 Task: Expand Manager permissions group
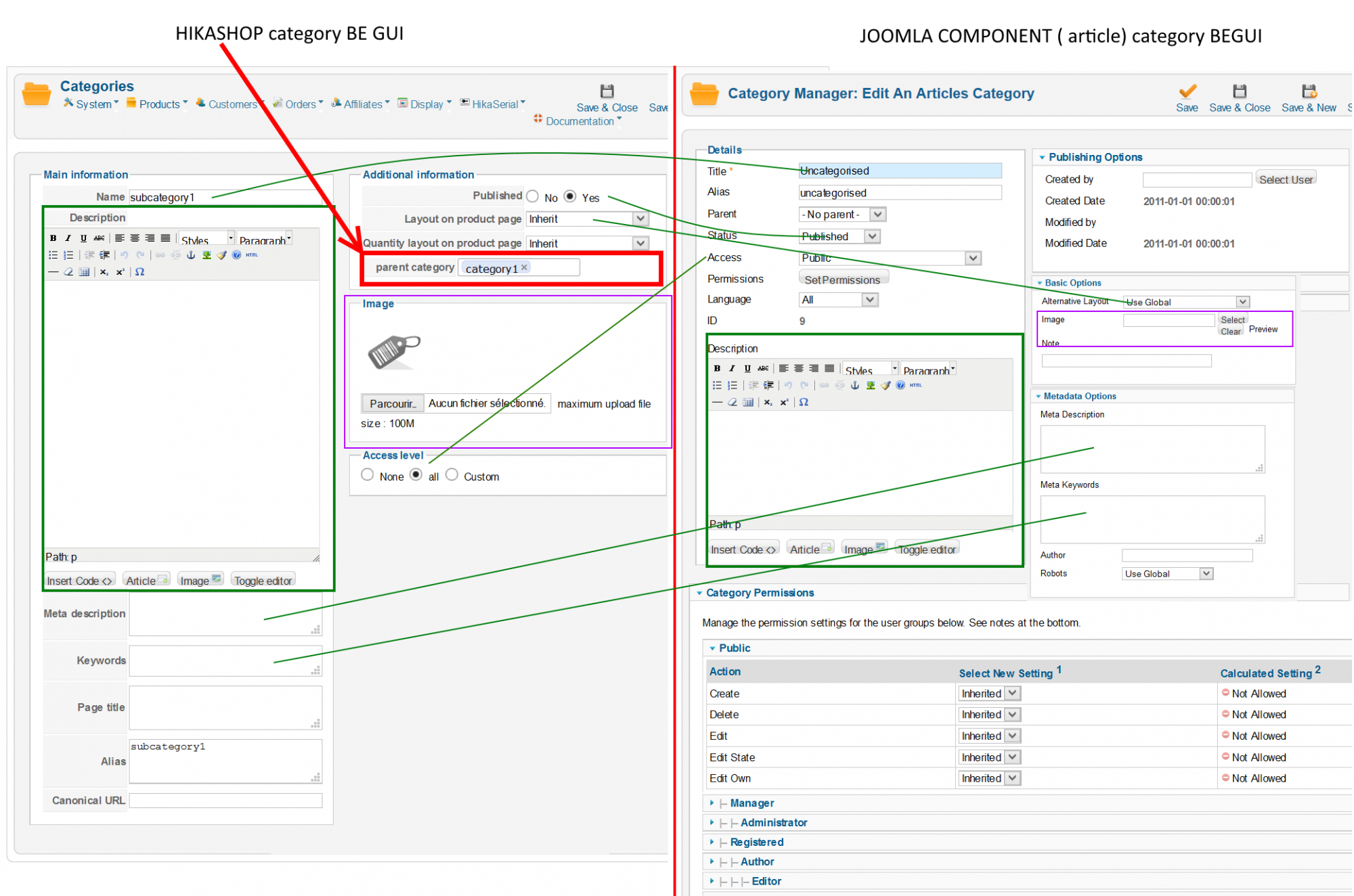(x=751, y=803)
